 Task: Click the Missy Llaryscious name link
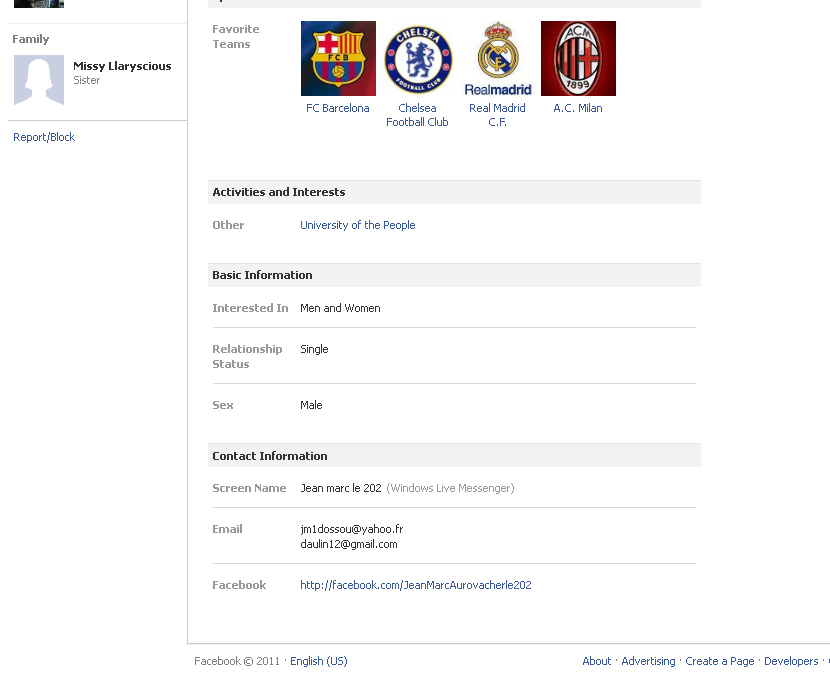122,66
